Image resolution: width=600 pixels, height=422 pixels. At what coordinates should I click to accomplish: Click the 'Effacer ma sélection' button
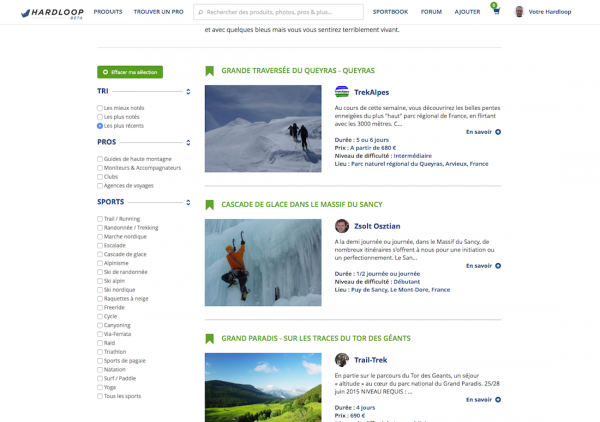pyautogui.click(x=130, y=72)
